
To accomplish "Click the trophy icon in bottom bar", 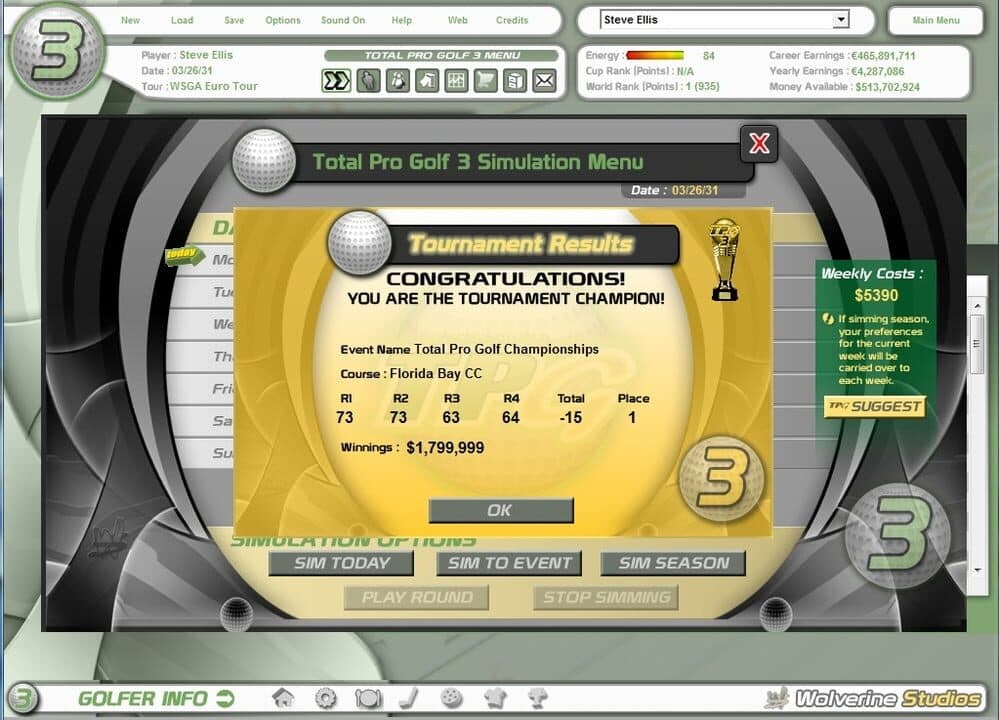I will point(538,698).
